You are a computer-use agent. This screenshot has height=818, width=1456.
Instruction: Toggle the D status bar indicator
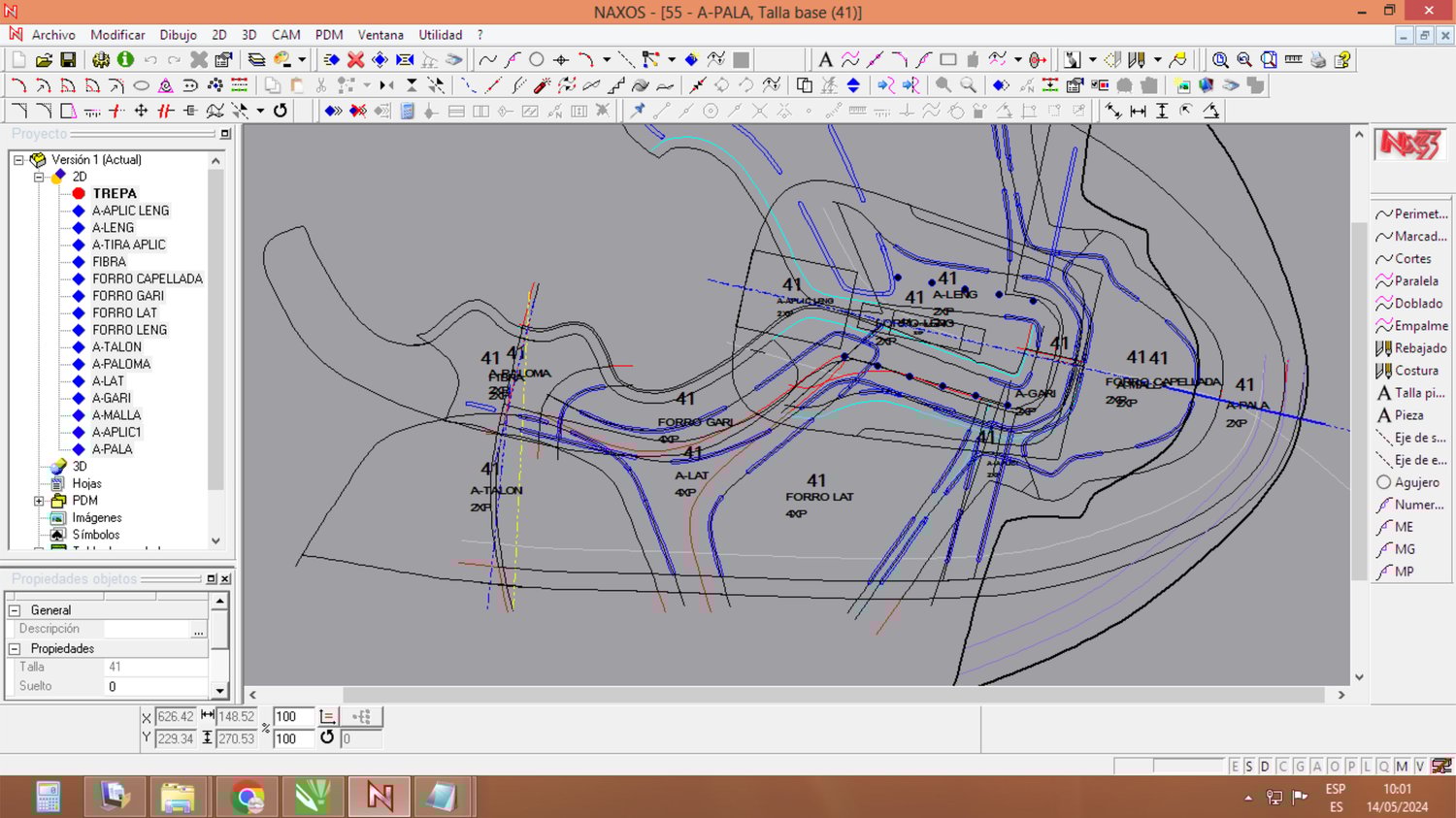pos(1265,767)
